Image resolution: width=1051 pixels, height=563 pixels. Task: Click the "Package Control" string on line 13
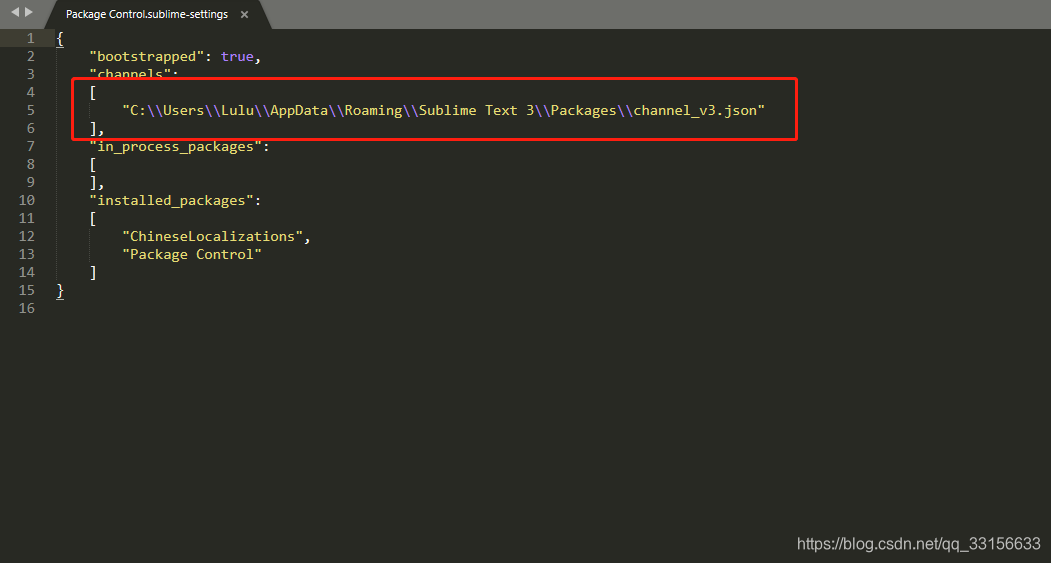click(x=192, y=254)
